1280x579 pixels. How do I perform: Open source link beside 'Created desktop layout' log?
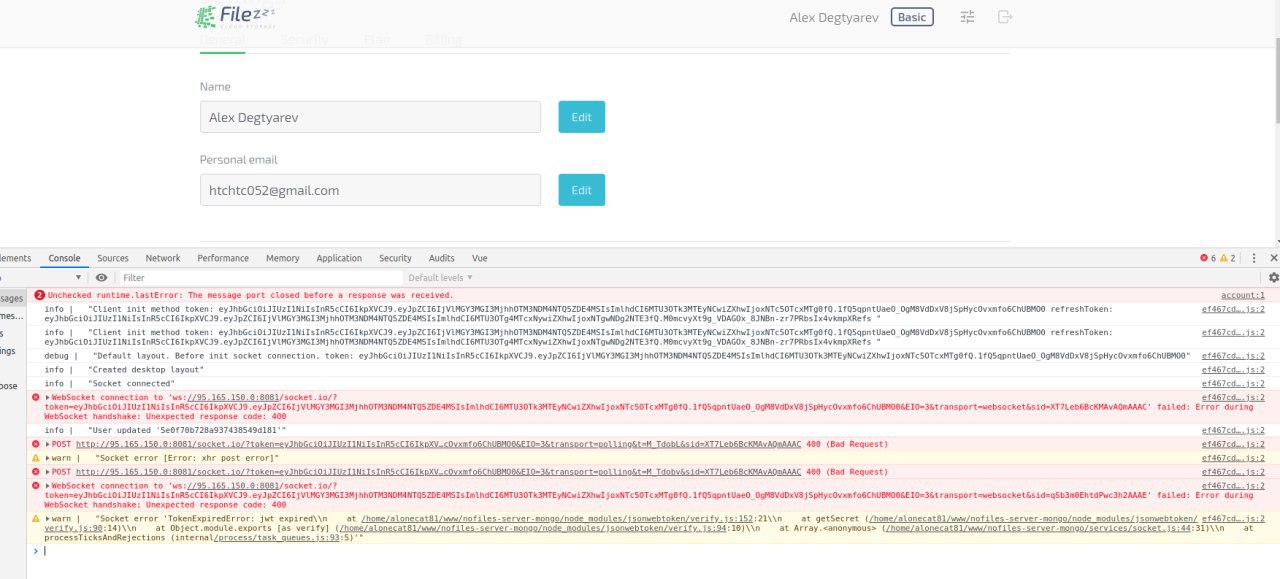(1233, 369)
